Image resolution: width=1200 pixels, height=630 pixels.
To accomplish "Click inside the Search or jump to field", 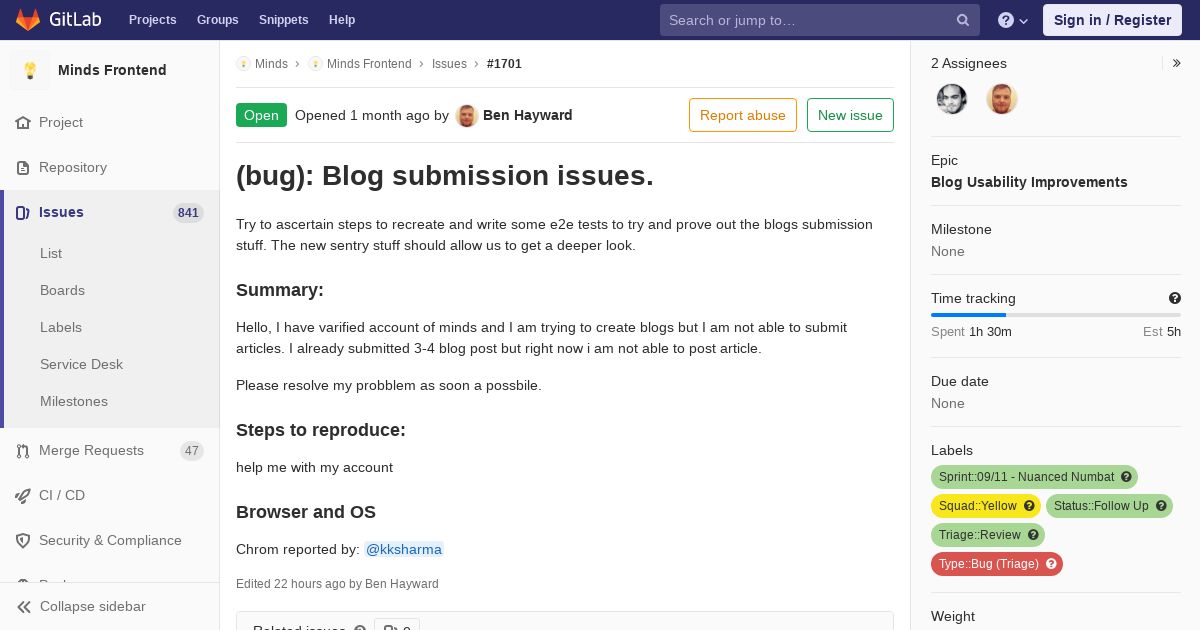I will coord(808,20).
